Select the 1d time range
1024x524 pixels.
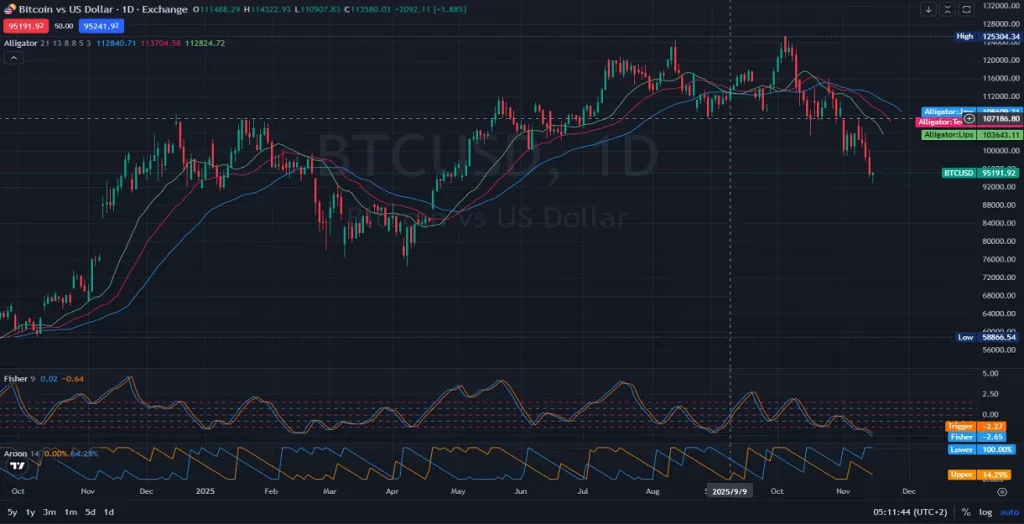click(109, 512)
